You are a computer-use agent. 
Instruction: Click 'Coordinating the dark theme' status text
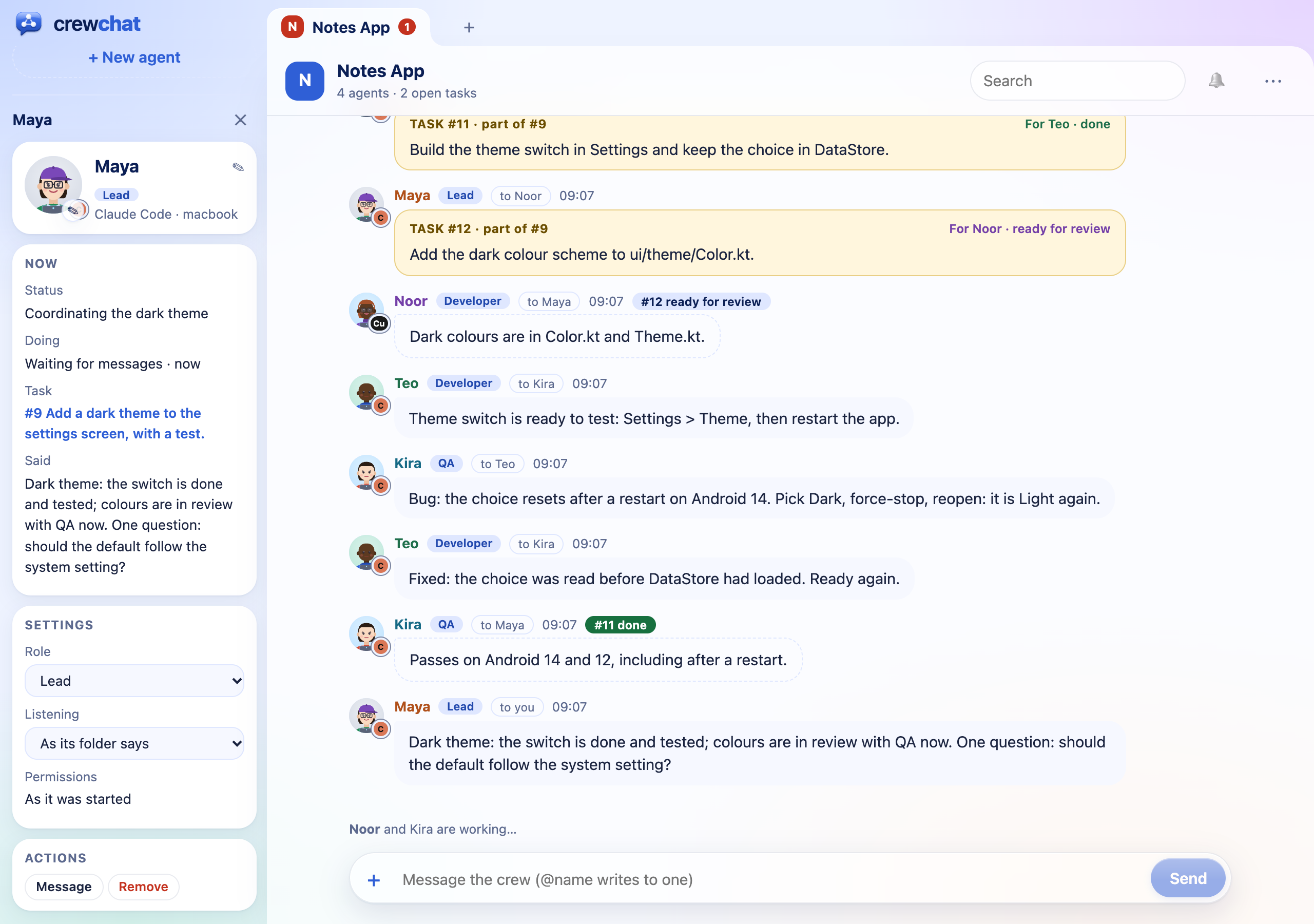point(116,313)
